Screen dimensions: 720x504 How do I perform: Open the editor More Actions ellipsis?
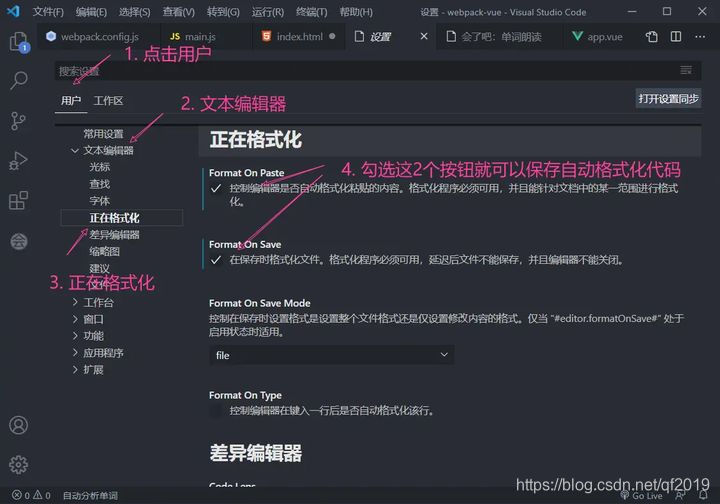700,36
